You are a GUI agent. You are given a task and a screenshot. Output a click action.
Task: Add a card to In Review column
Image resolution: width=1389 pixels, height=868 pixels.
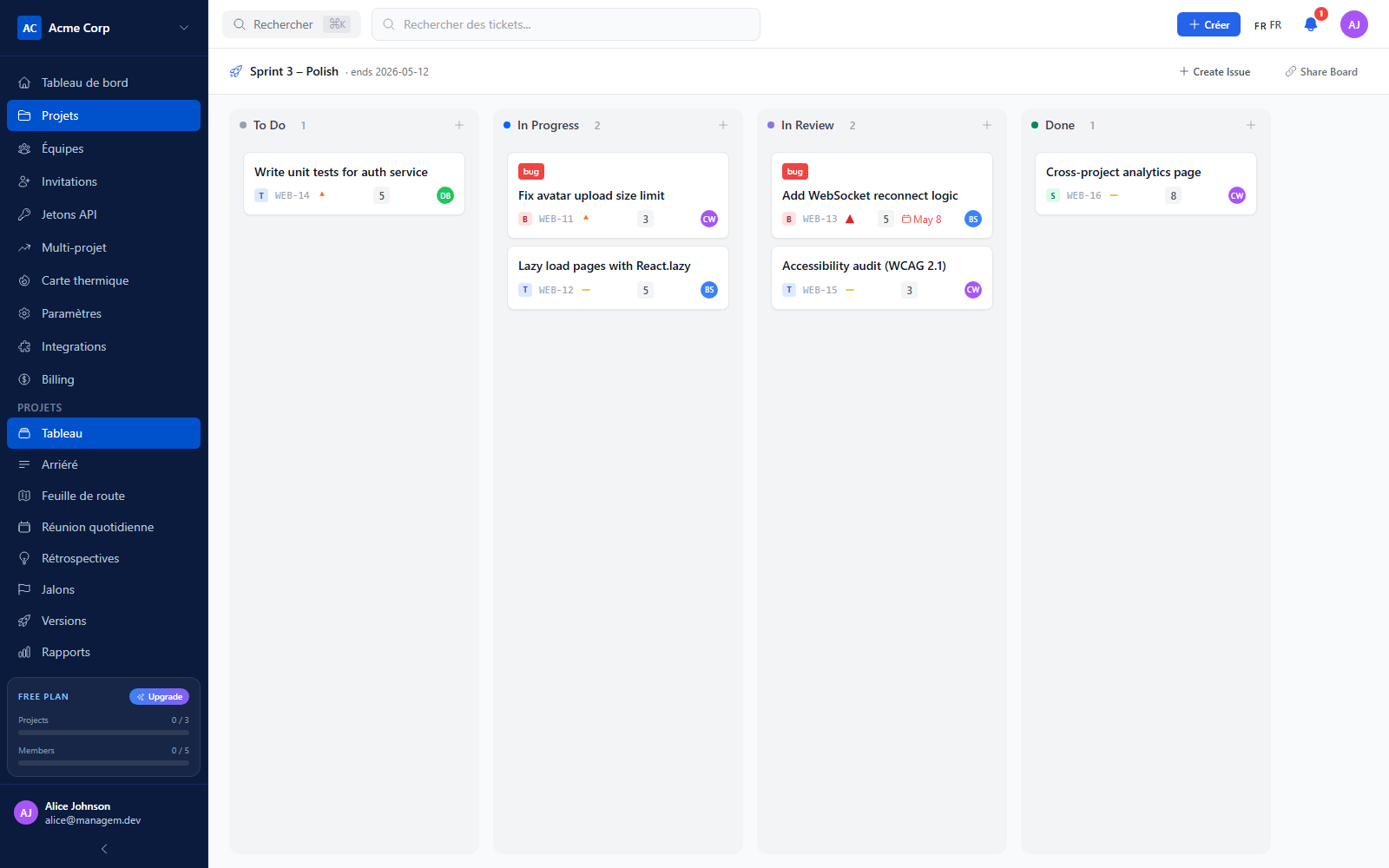pyautogui.click(x=987, y=125)
